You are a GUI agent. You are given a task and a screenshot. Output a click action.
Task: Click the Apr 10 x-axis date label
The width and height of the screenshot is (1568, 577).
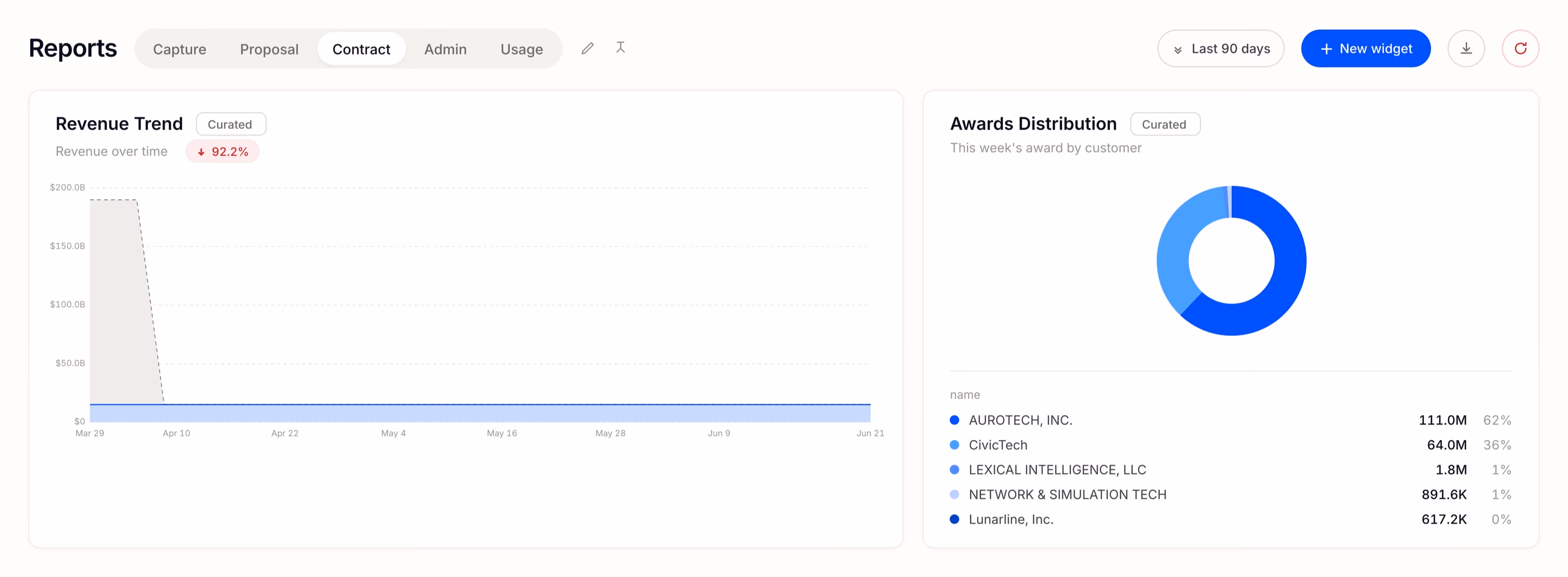tap(177, 433)
